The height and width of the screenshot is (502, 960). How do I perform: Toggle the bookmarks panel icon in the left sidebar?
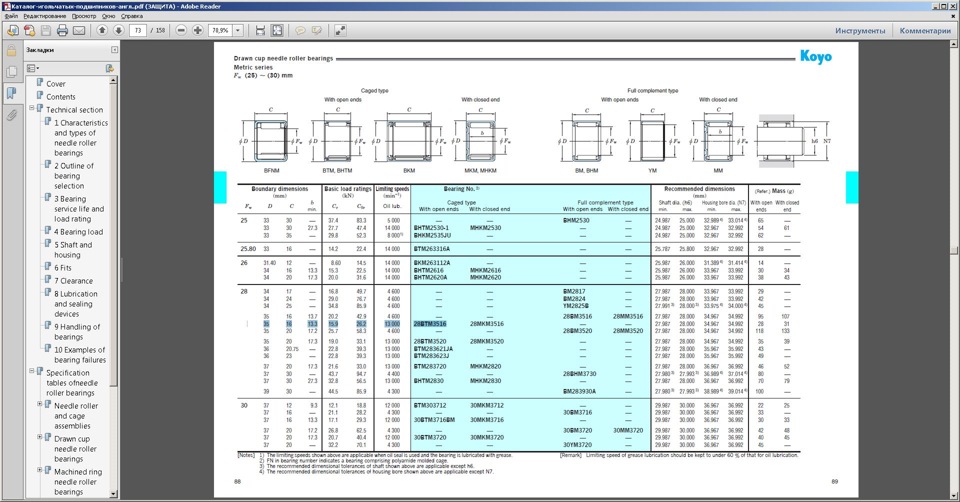point(11,93)
